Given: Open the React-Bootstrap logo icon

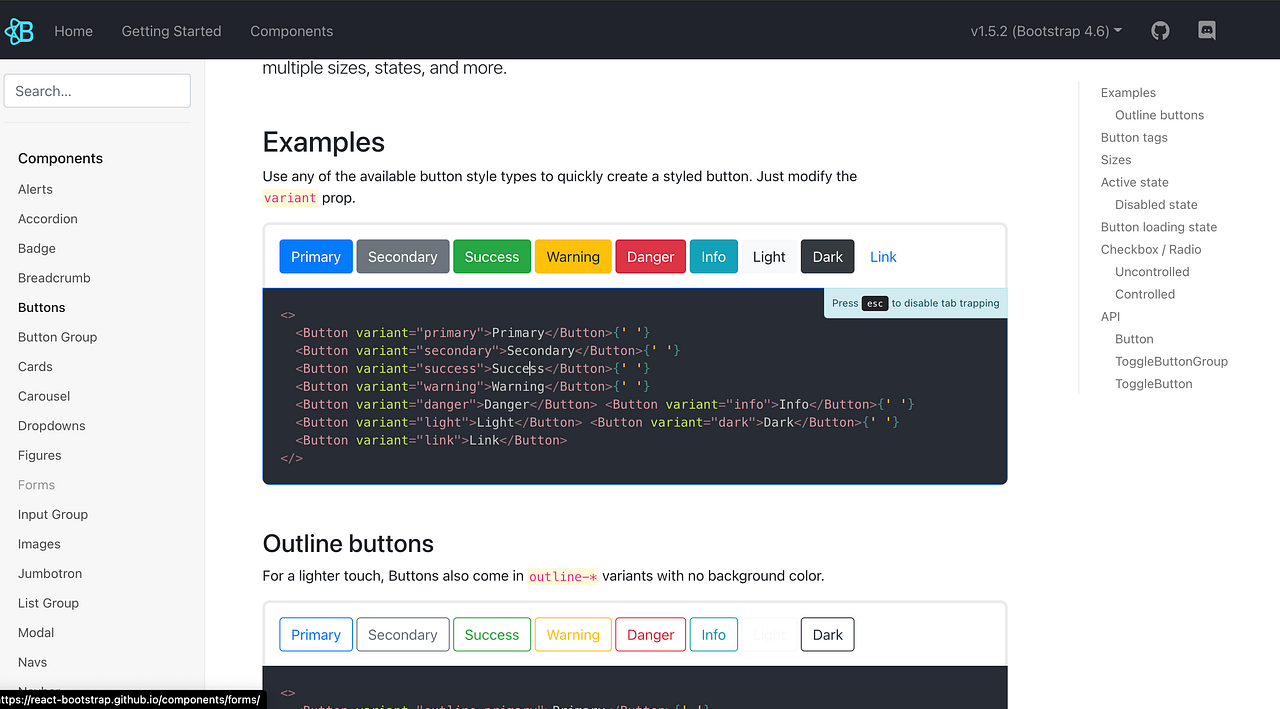Looking at the screenshot, I should (20, 31).
